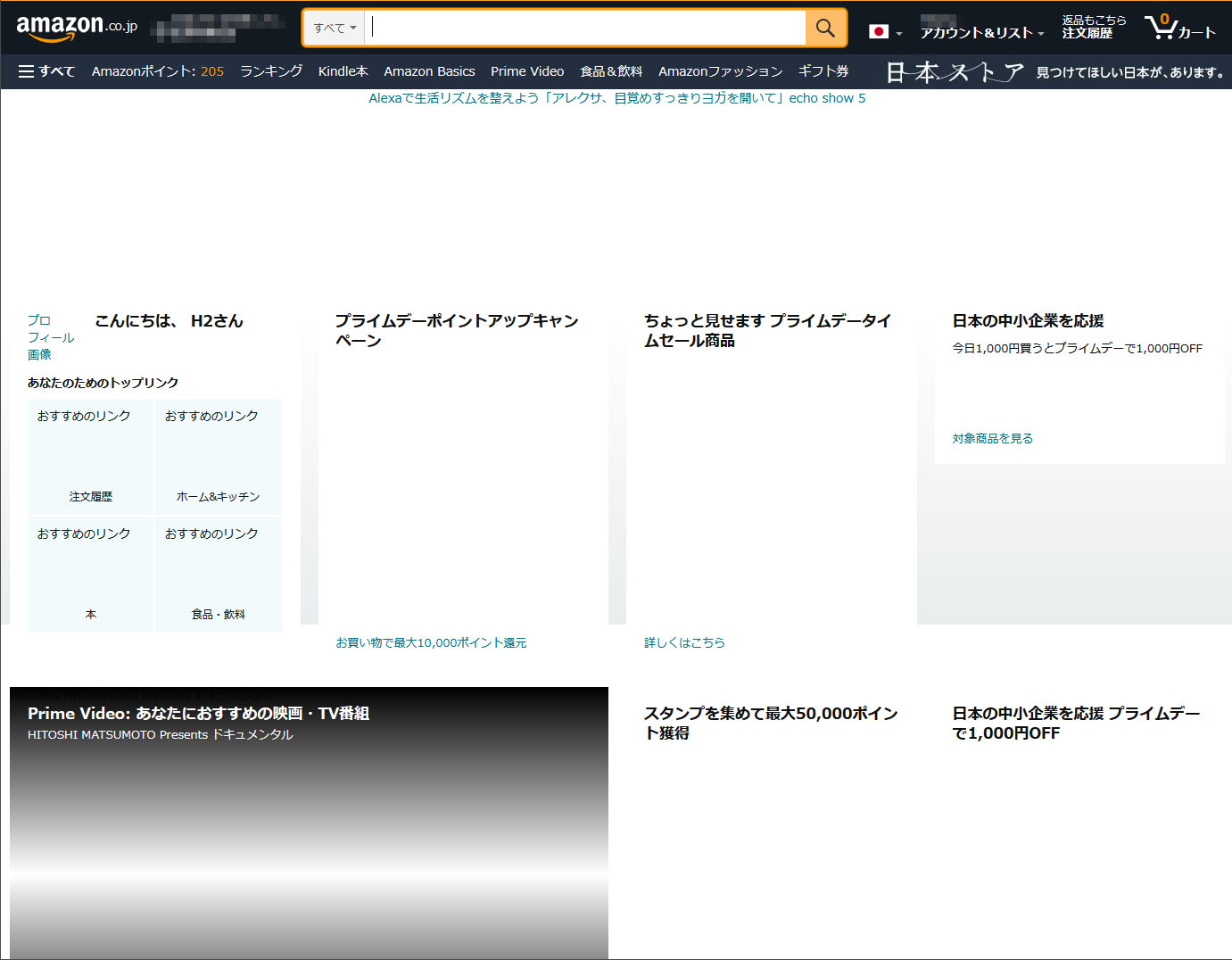Click inside the search text field
This screenshot has width=1232, height=960.
pos(587,28)
